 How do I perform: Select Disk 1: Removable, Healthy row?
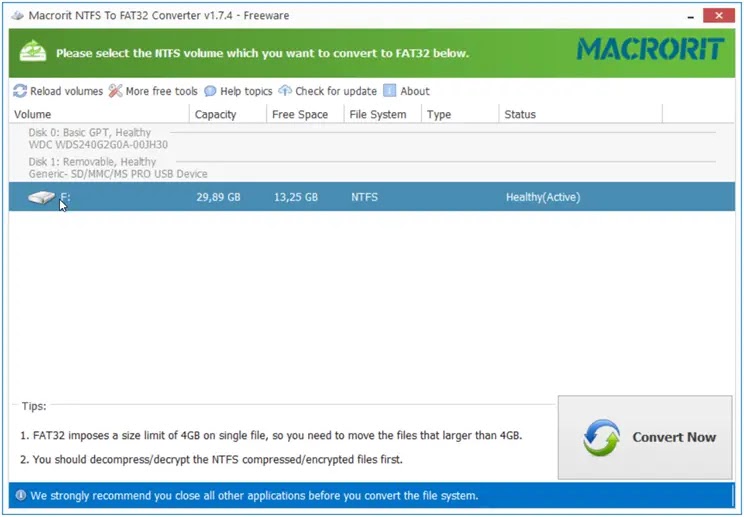tap(92, 162)
